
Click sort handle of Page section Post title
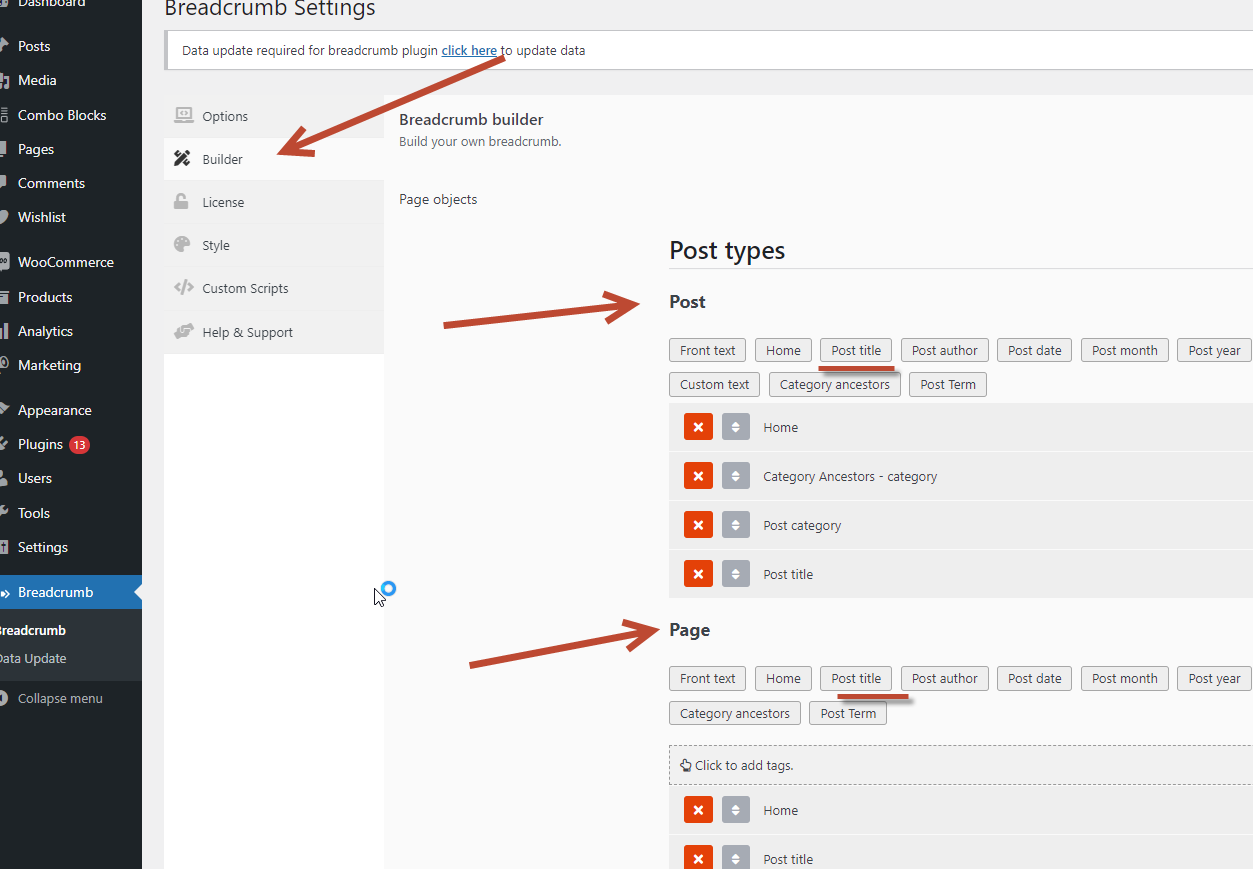click(736, 859)
